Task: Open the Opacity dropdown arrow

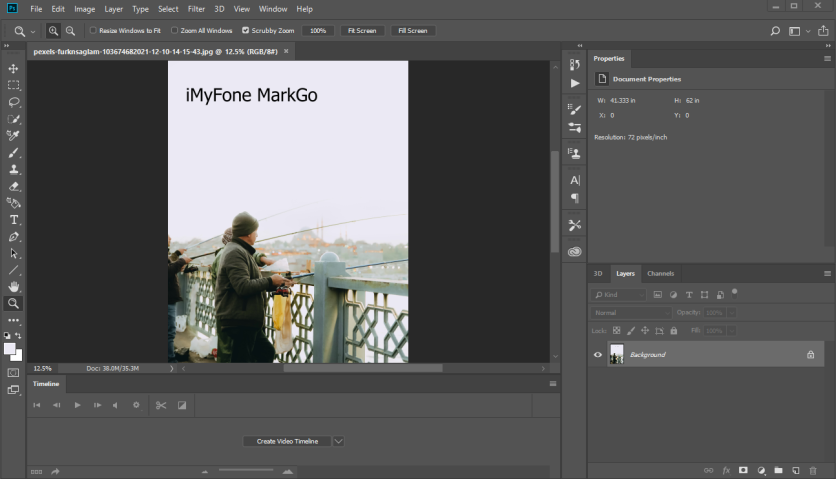Action: click(x=732, y=313)
